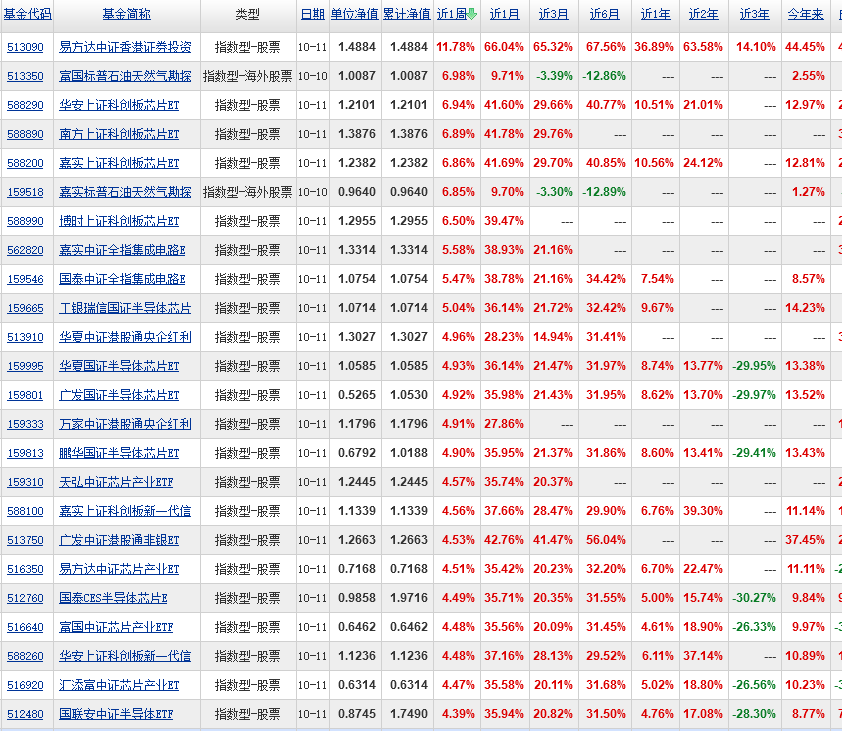842x731 pixels.
Task: Sort by 近3年 return header
Action: click(754, 14)
